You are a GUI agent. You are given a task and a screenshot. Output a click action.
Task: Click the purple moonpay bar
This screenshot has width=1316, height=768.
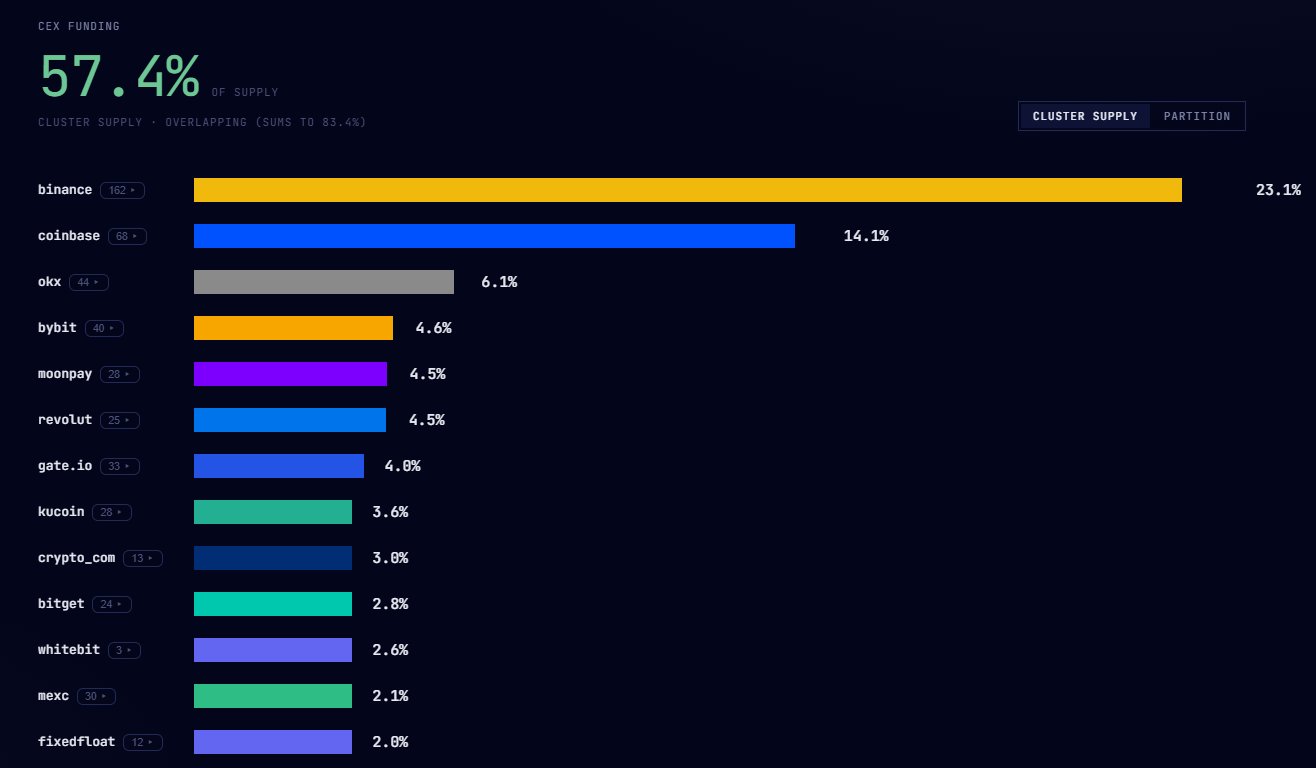pyautogui.click(x=290, y=374)
